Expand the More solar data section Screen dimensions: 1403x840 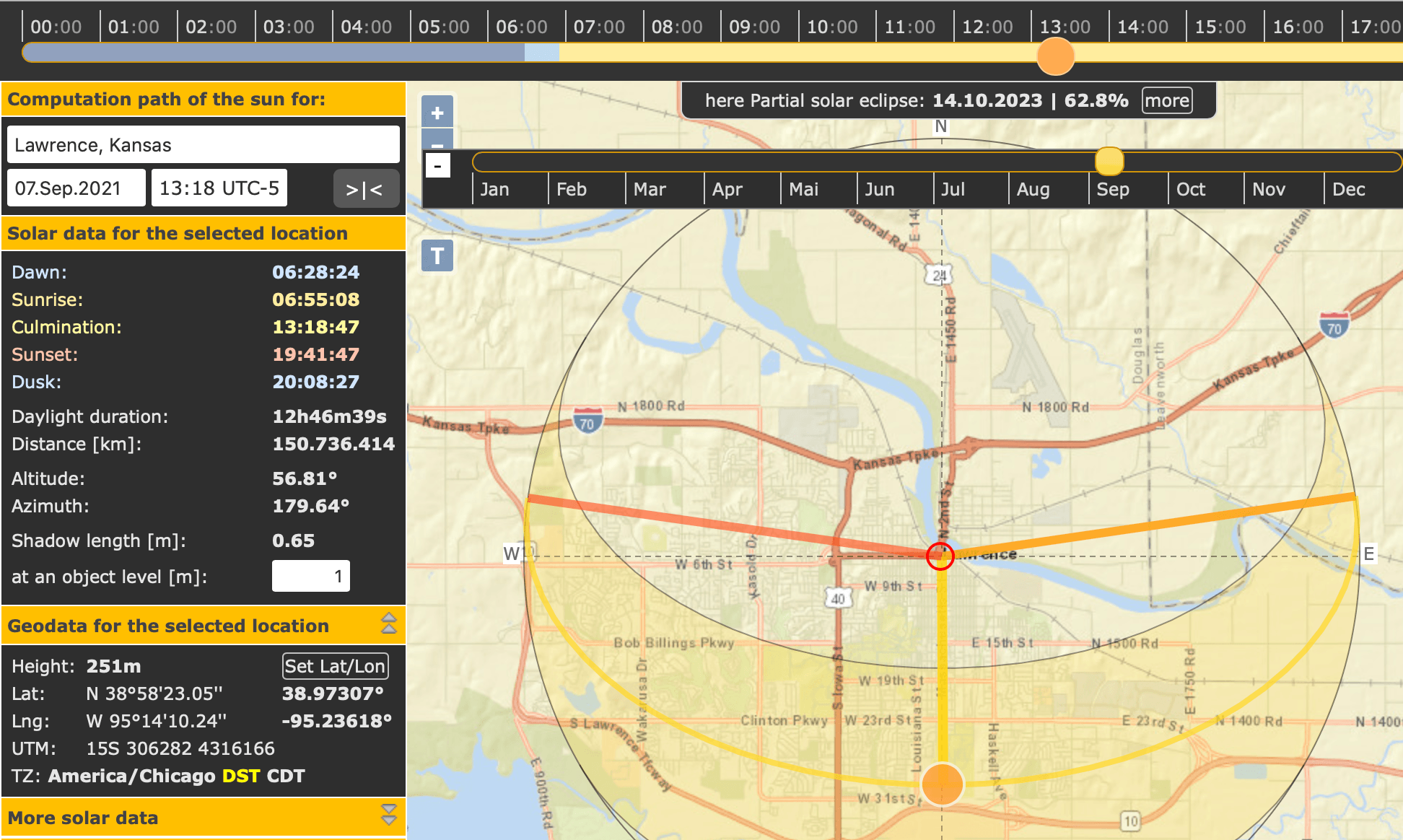[389, 815]
